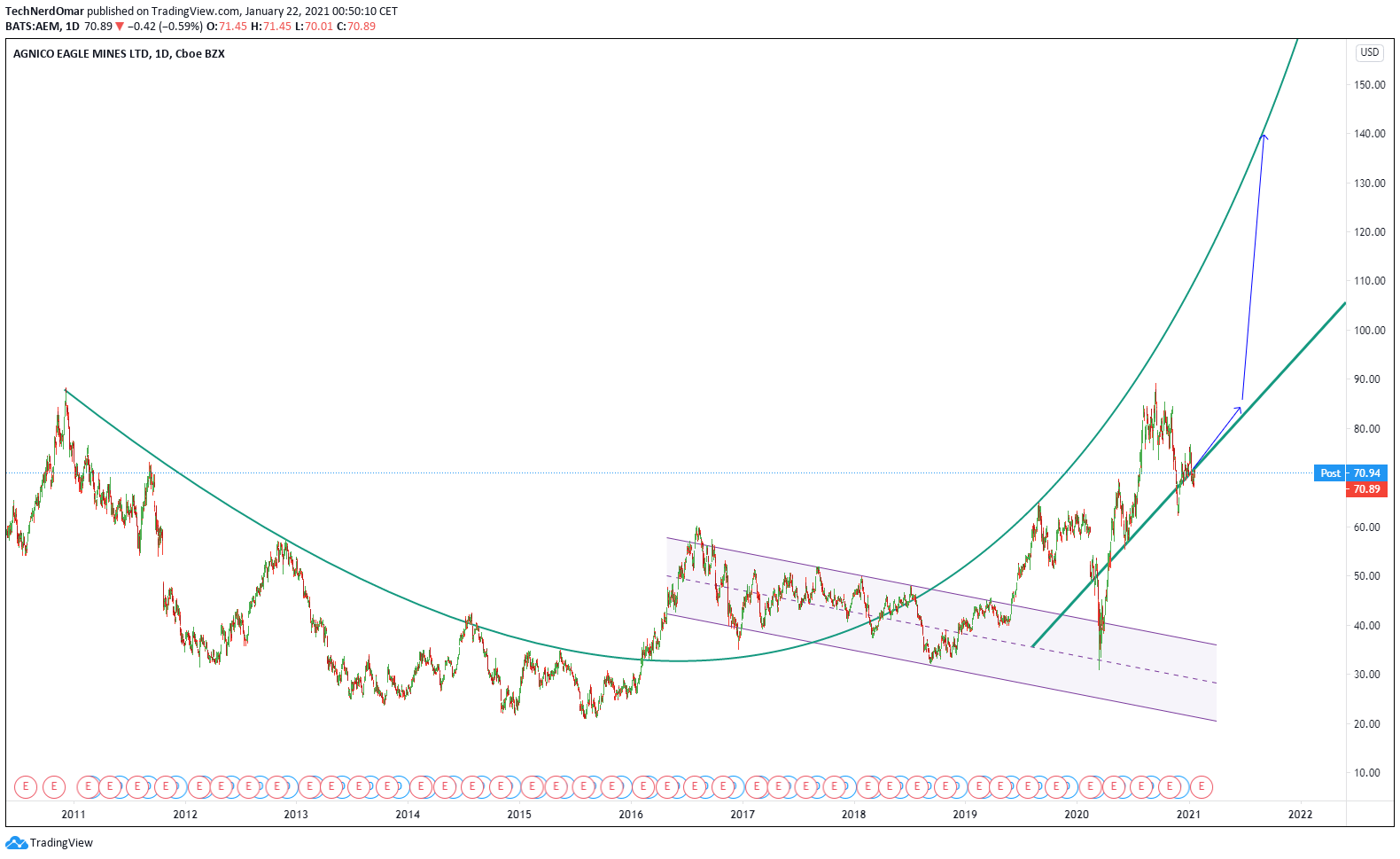The image size is (1400, 859).
Task: Click the publish date January 22, 2021
Action: pyautogui.click(x=294, y=12)
